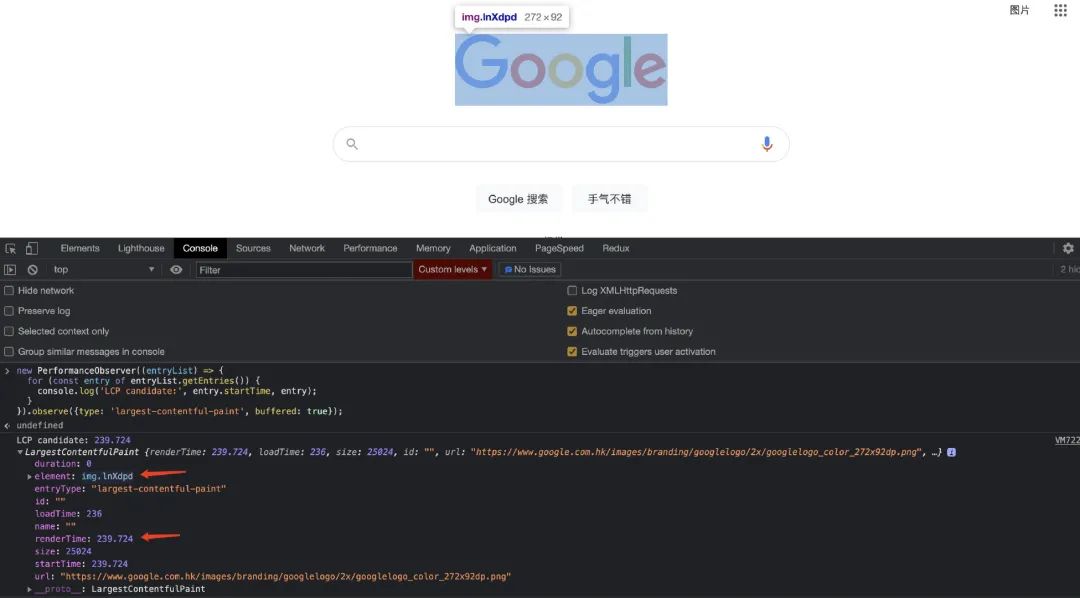
Task: Check the Log XMLHttpRequests option
Action: [572, 291]
